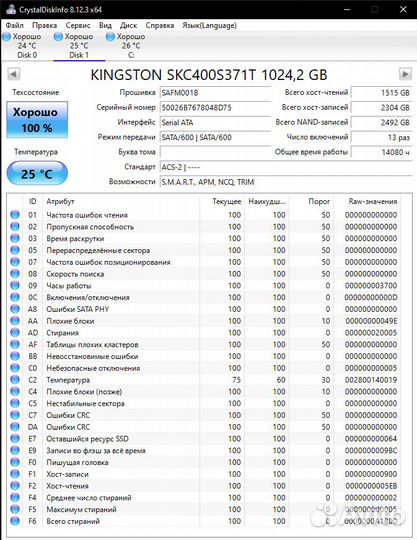
Task: Open the Вид menu
Action: [x=105, y=25]
